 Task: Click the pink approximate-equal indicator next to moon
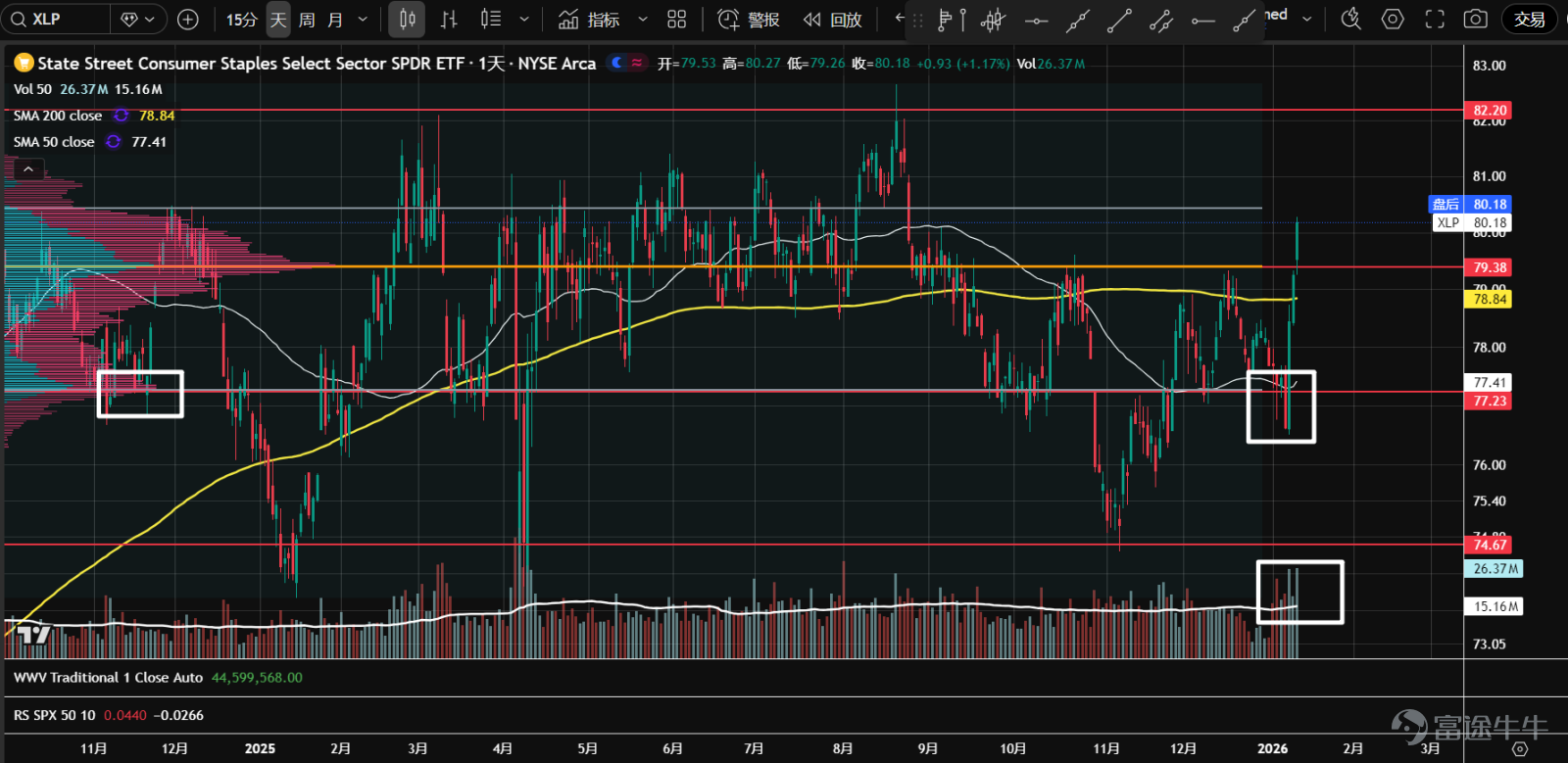point(637,63)
